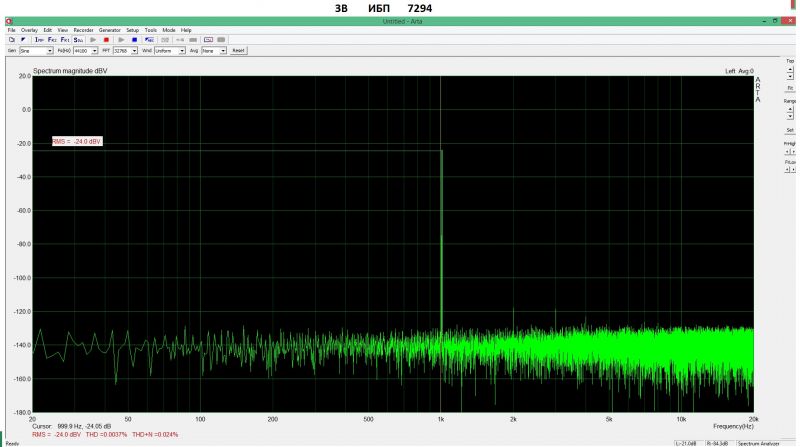Viewport: 800px width, 447px height.
Task: Click the green start recording arrow icon
Action: [x=93, y=39]
